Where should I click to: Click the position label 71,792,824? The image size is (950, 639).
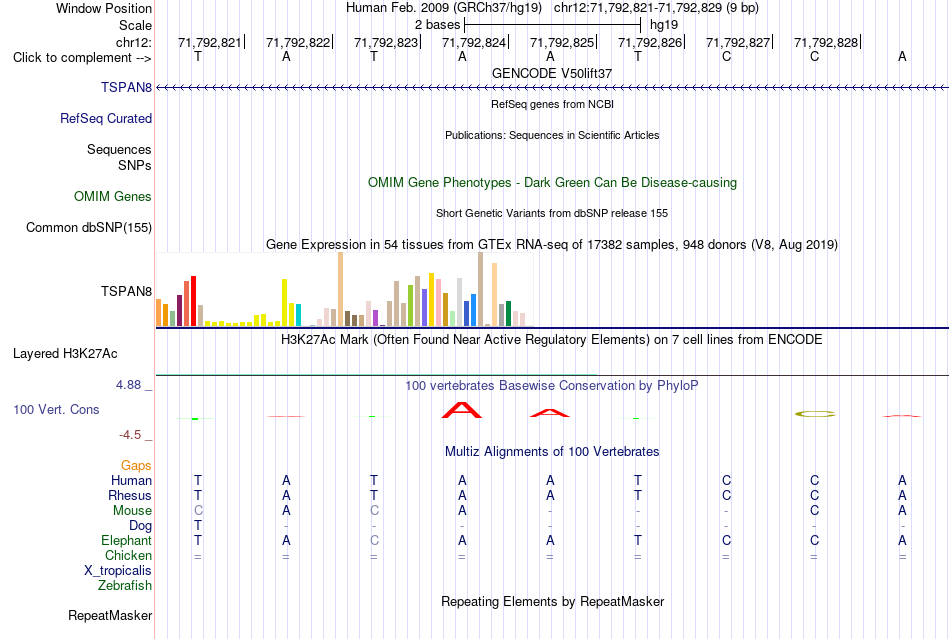[x=474, y=42]
